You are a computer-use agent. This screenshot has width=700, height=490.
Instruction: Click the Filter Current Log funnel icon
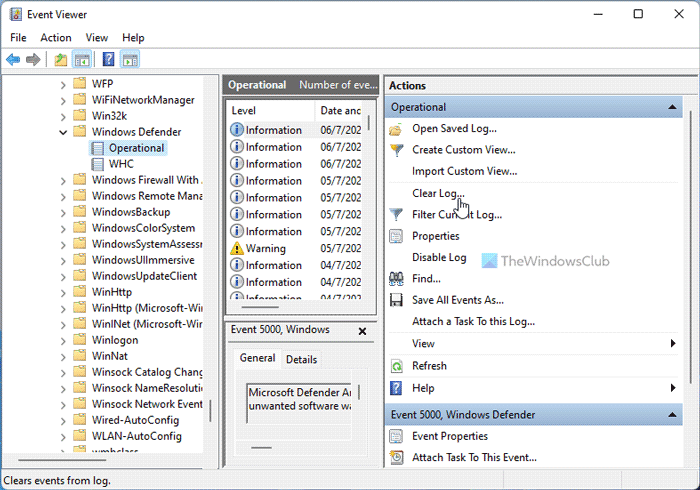[x=396, y=215]
